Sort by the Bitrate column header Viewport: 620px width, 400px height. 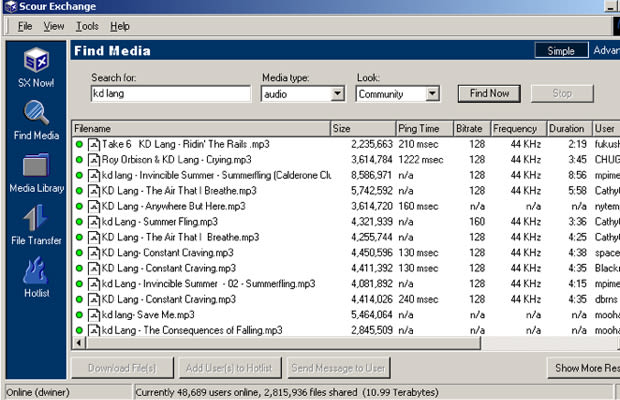tap(472, 129)
